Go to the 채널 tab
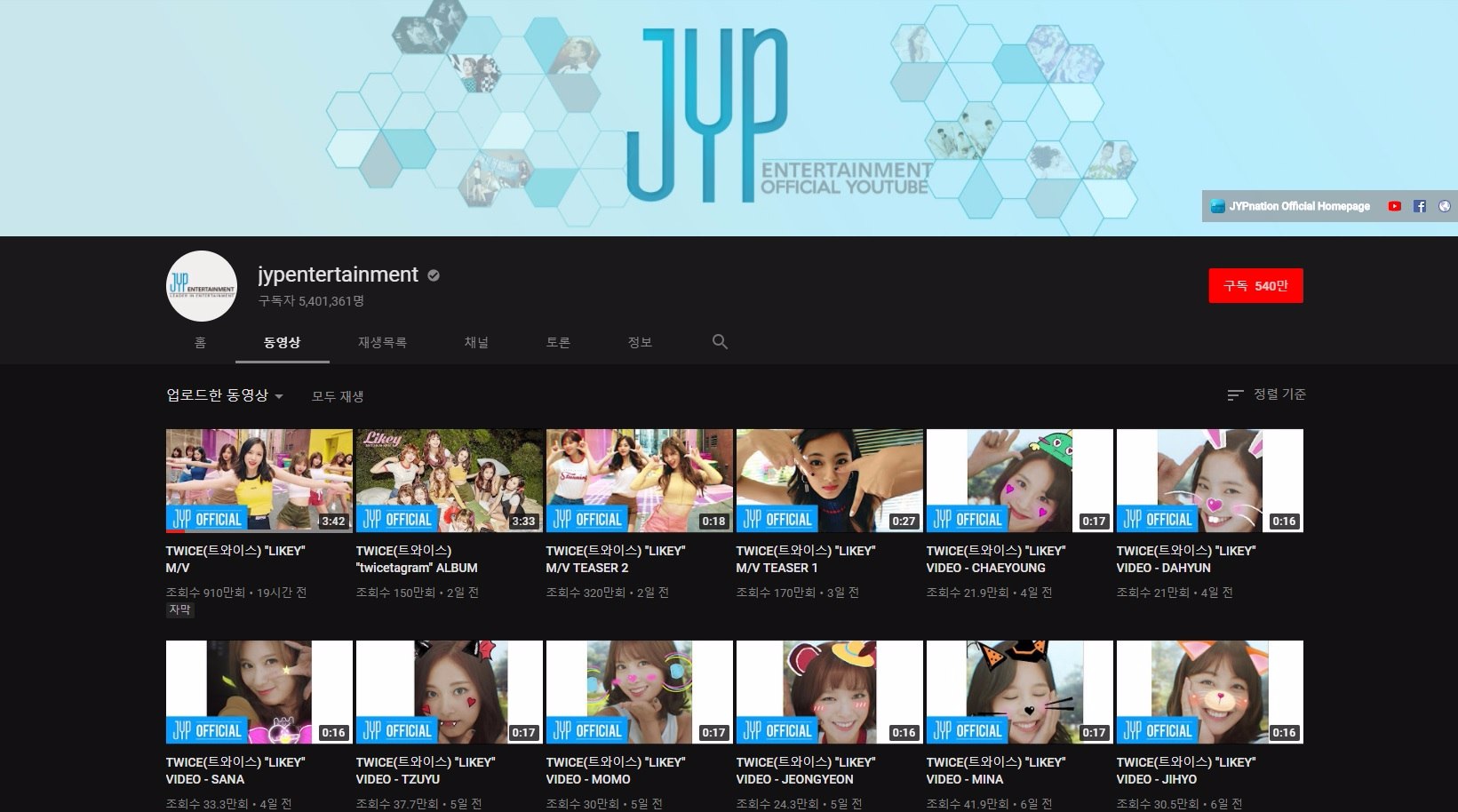This screenshot has width=1458, height=812. (476, 342)
